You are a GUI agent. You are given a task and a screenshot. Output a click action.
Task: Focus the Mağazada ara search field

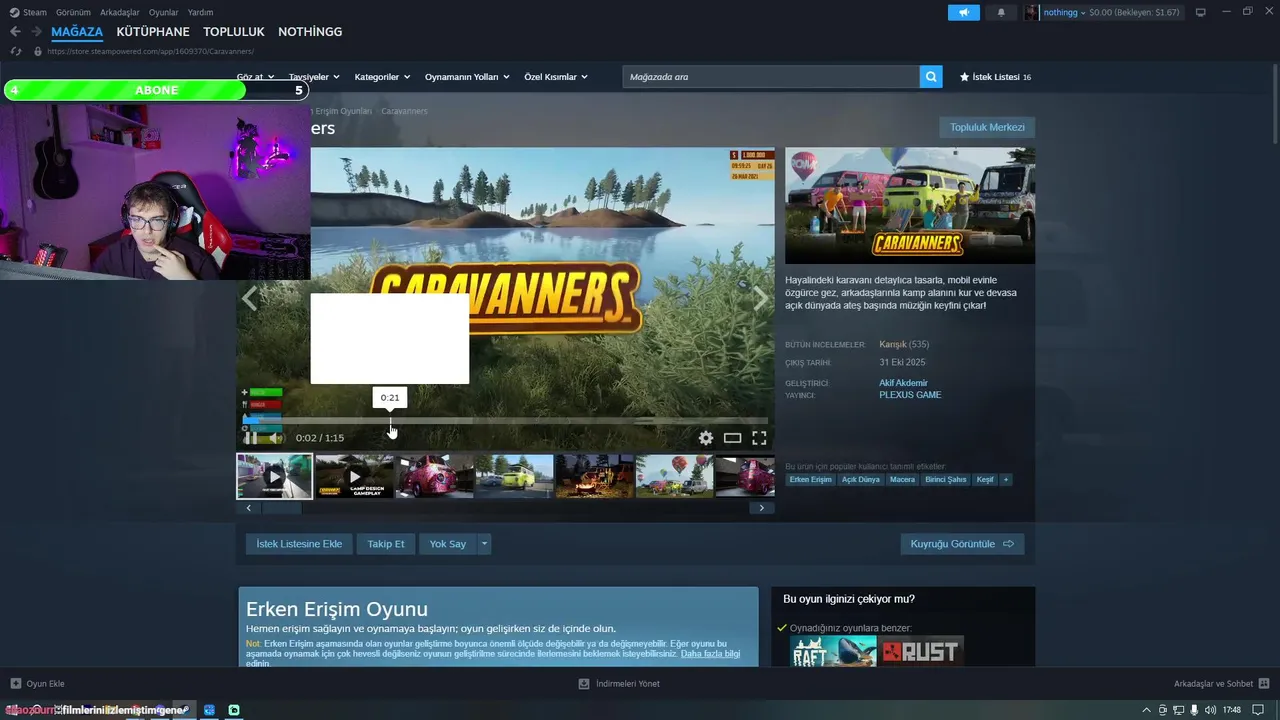click(771, 77)
